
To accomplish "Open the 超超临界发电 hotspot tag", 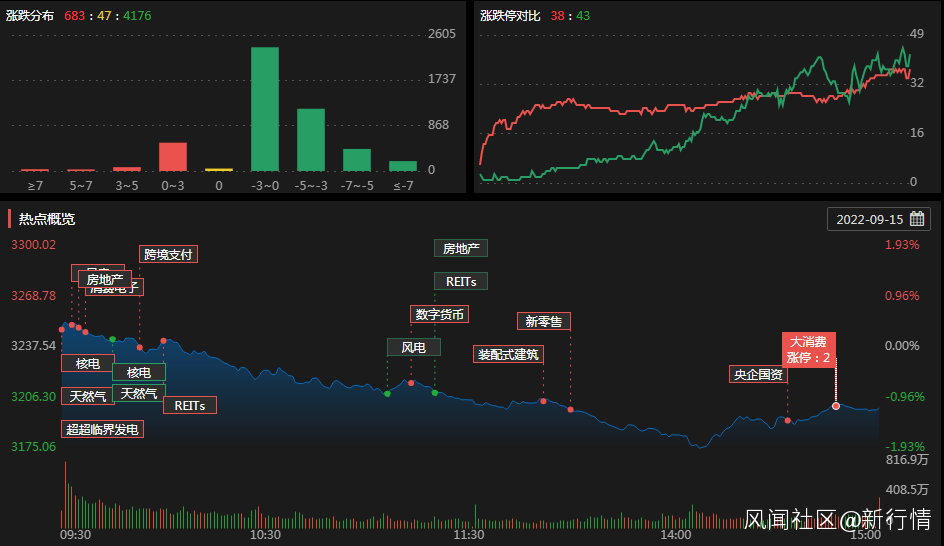I will click(x=102, y=429).
